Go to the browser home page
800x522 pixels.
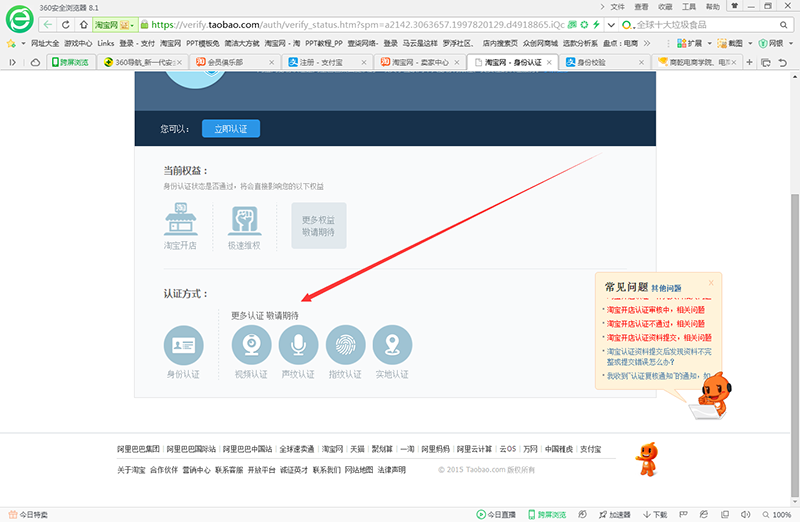click(83, 24)
